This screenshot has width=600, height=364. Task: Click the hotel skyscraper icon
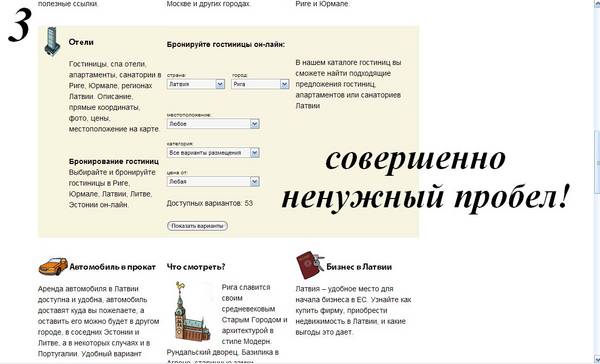click(52, 41)
